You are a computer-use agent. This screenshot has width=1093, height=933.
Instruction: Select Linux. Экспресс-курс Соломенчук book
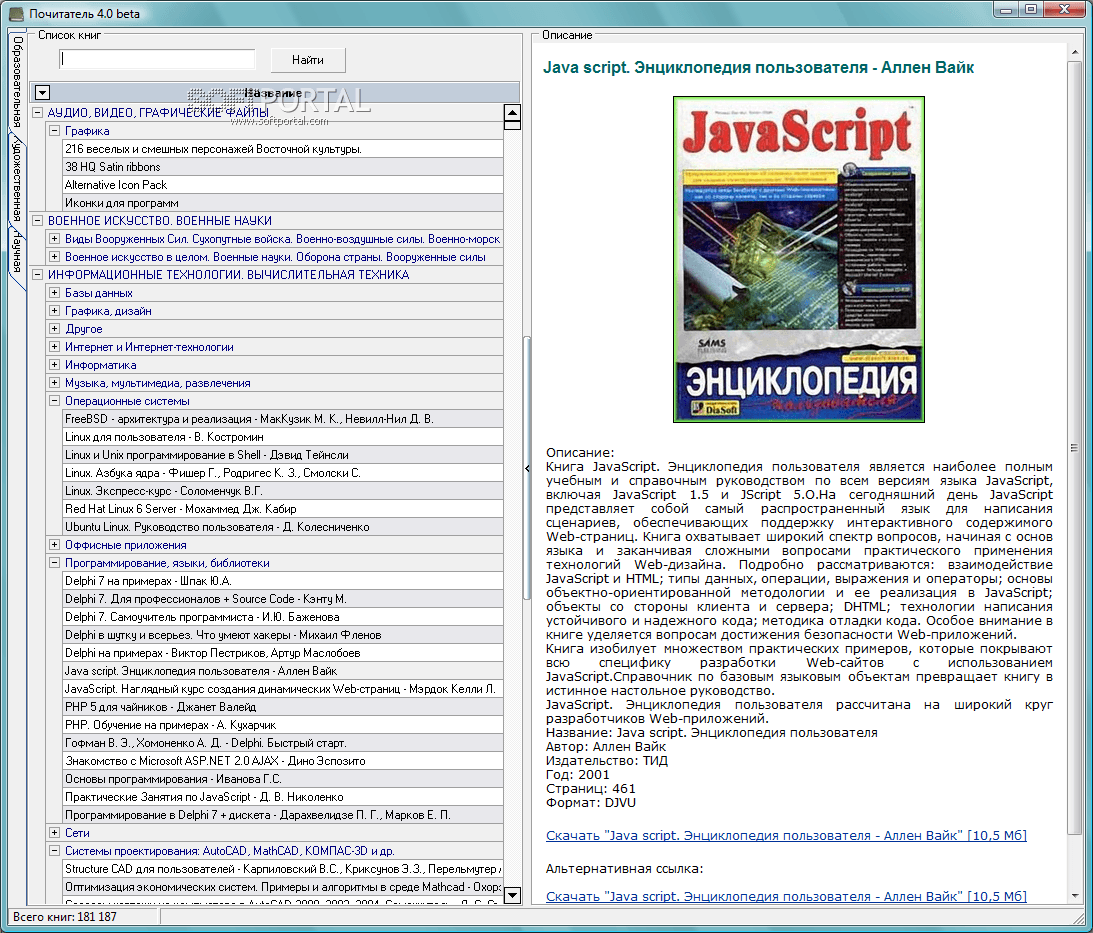point(283,491)
